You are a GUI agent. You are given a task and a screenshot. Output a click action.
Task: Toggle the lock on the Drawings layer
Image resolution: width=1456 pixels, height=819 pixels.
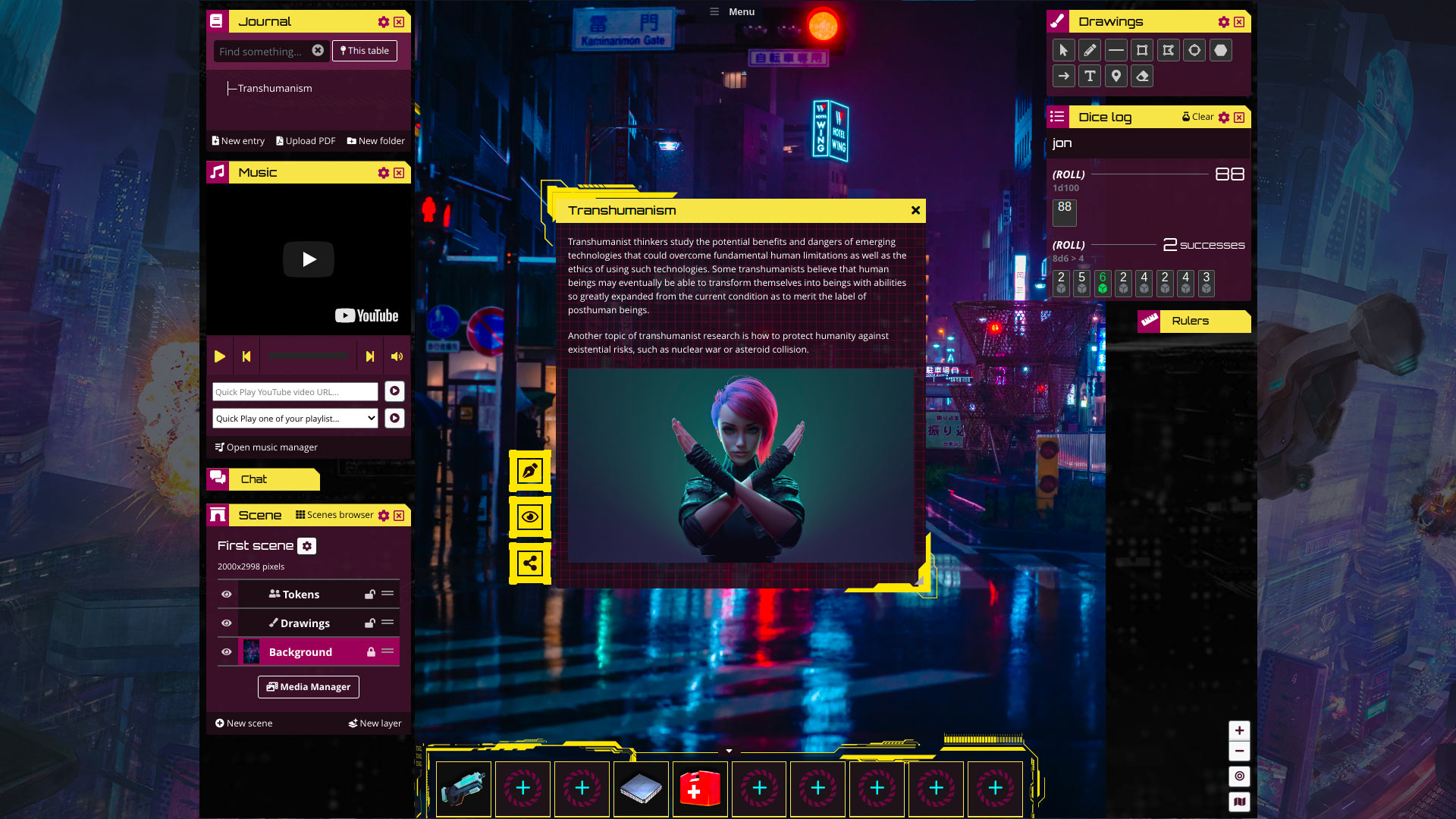tap(369, 623)
